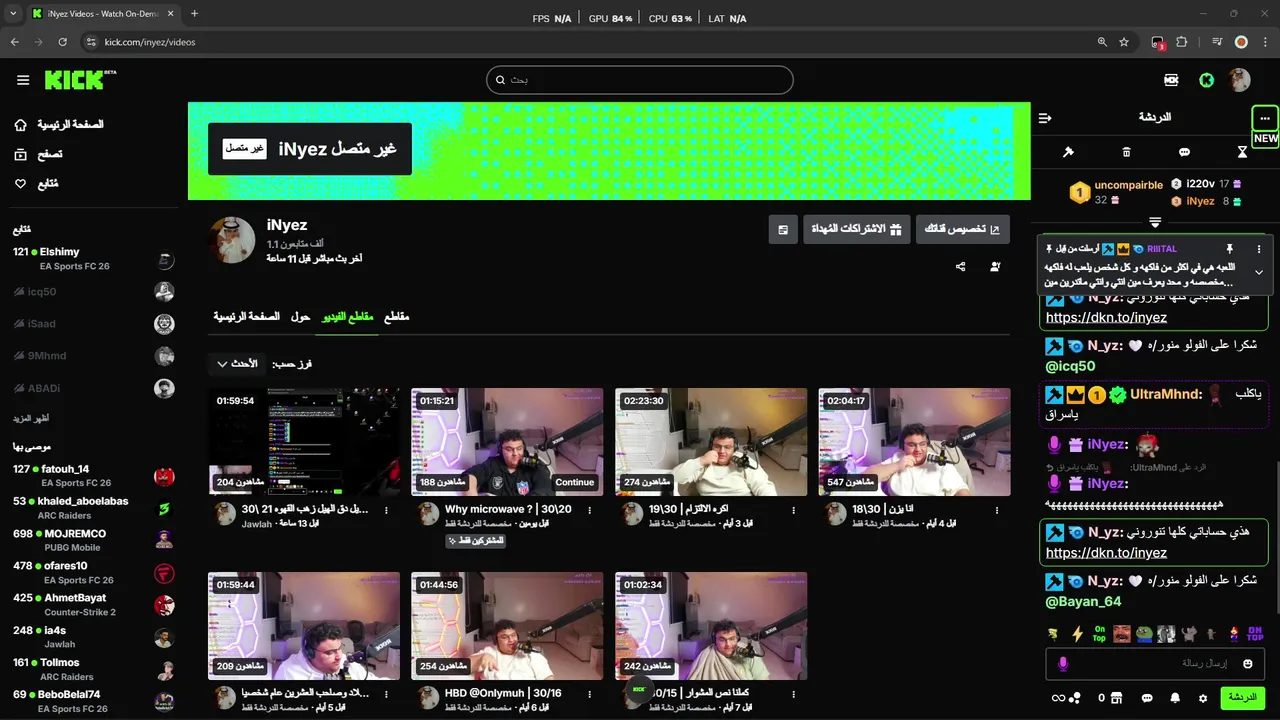
Task: Click the Continue label on microwave video
Action: click(575, 482)
